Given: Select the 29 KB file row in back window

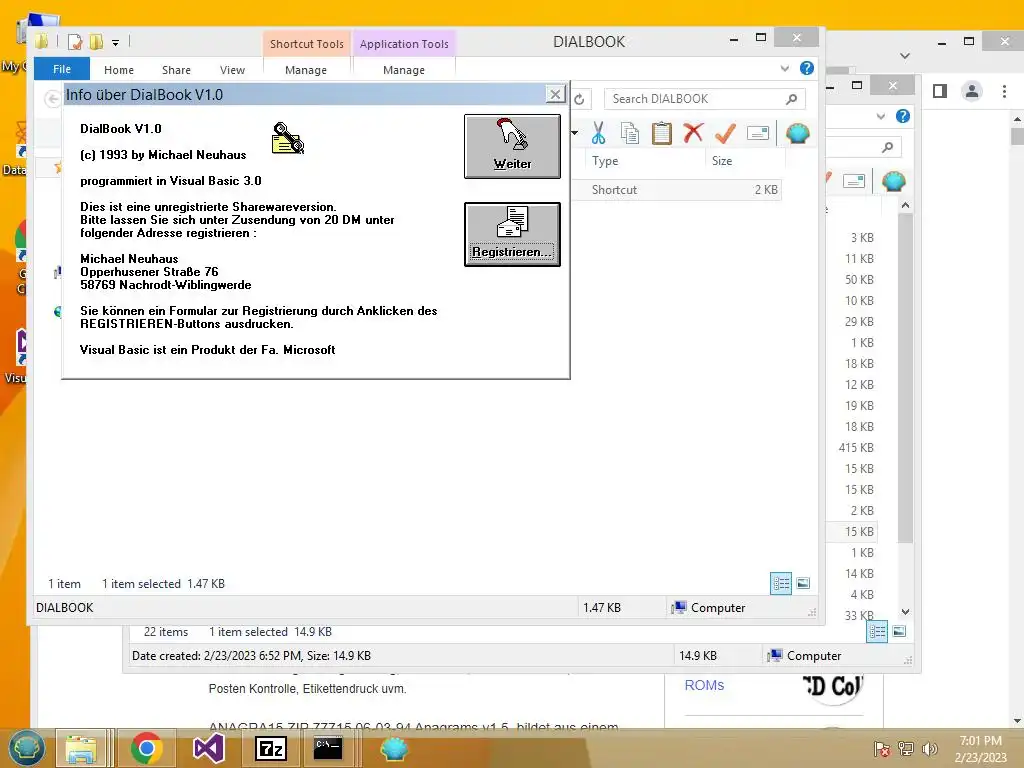Looking at the screenshot, I should click(859, 321).
